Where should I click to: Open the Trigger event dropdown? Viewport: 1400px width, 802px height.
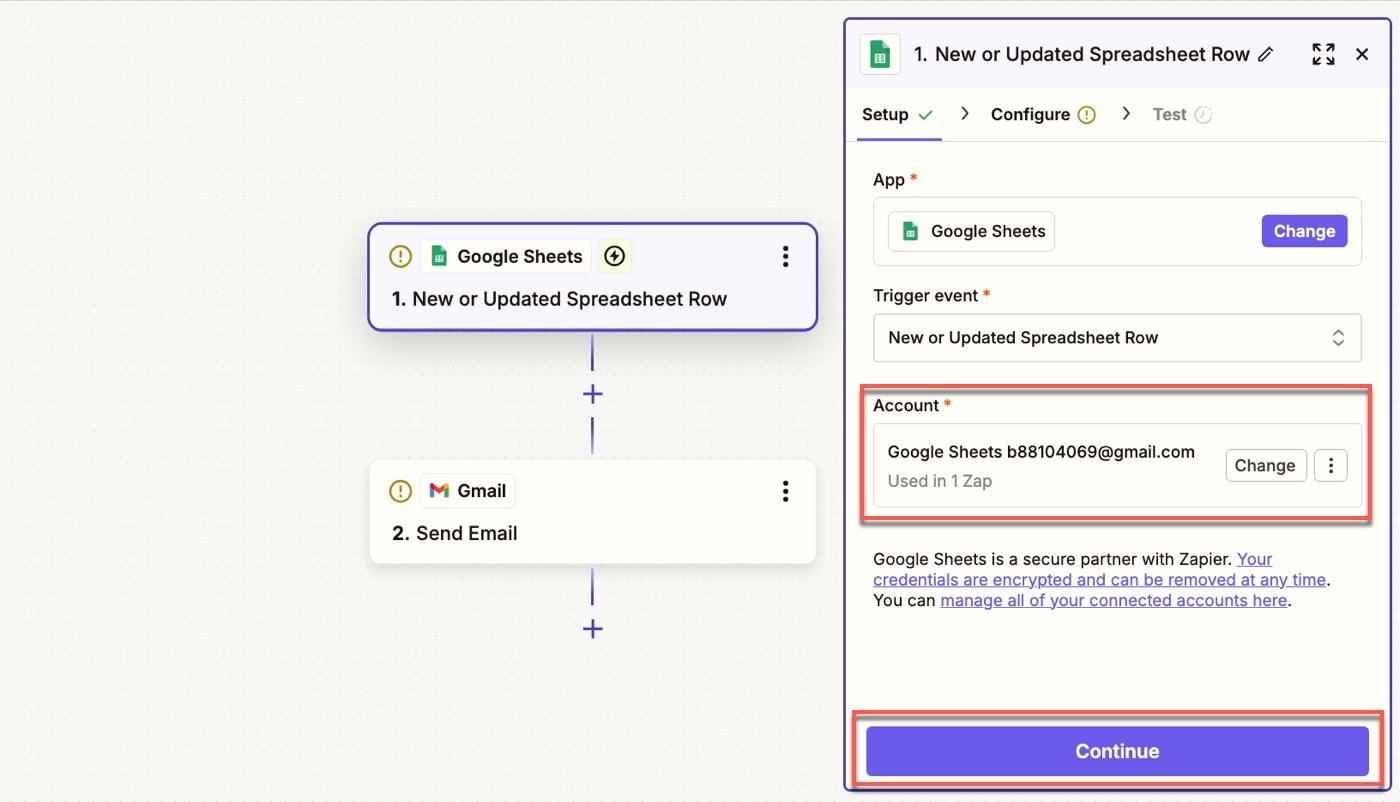point(1117,338)
